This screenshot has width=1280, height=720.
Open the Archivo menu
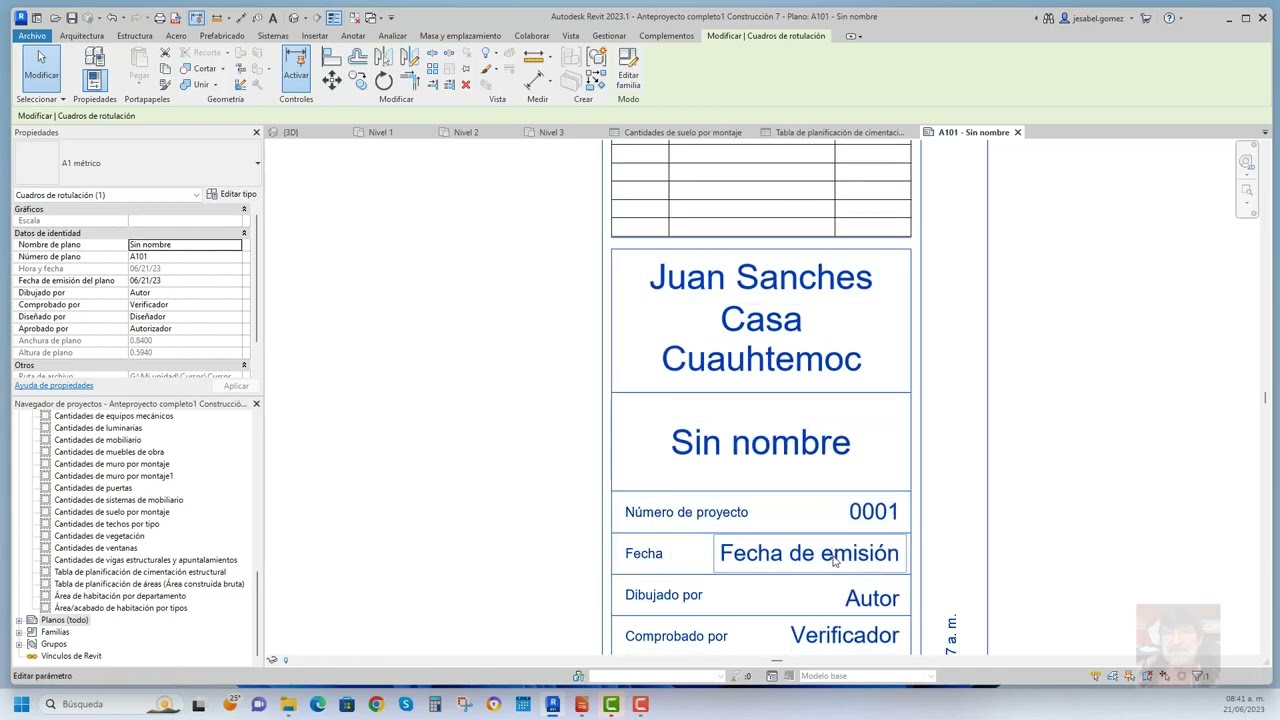pos(32,36)
